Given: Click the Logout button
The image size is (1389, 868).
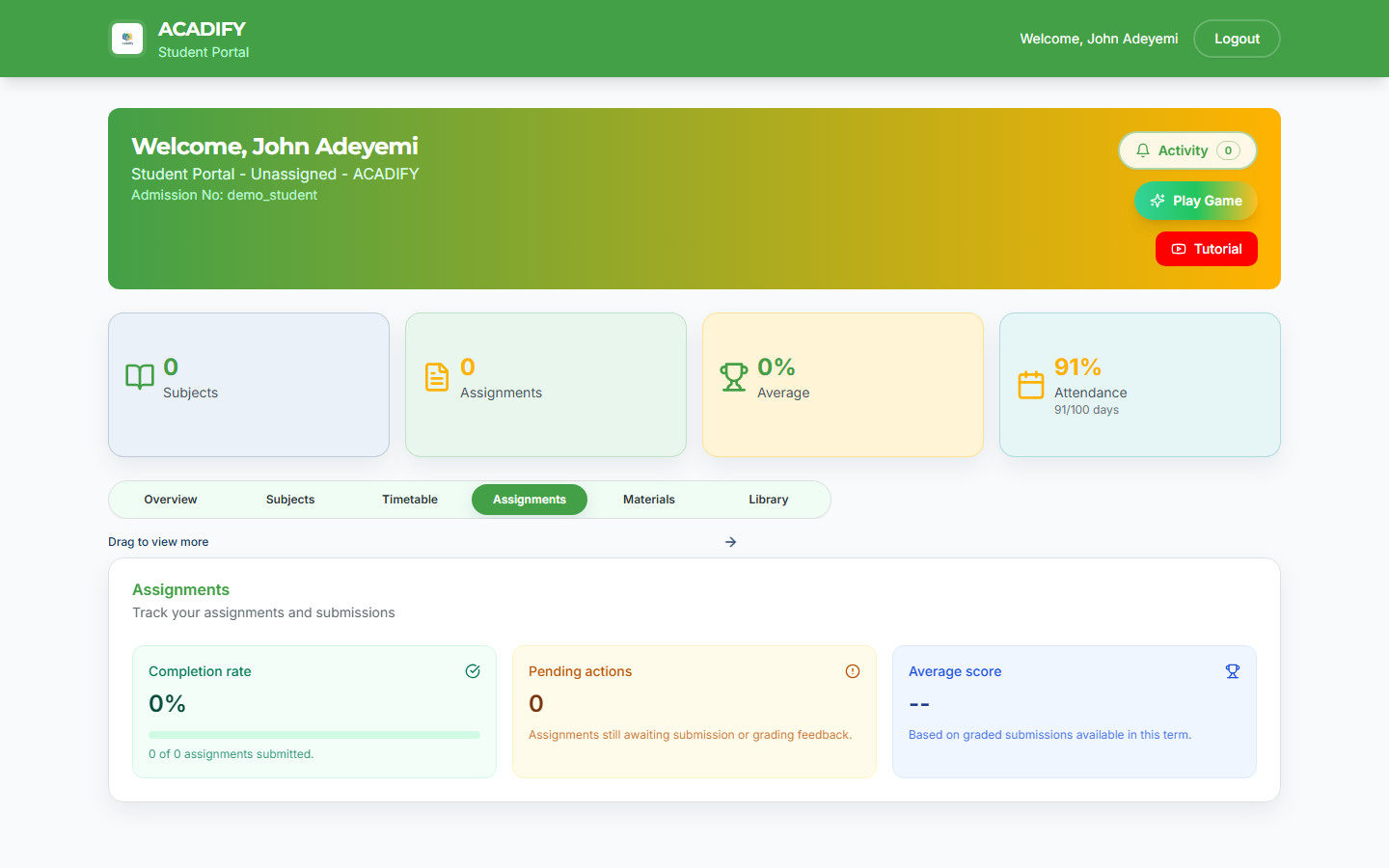Looking at the screenshot, I should coord(1237,39).
